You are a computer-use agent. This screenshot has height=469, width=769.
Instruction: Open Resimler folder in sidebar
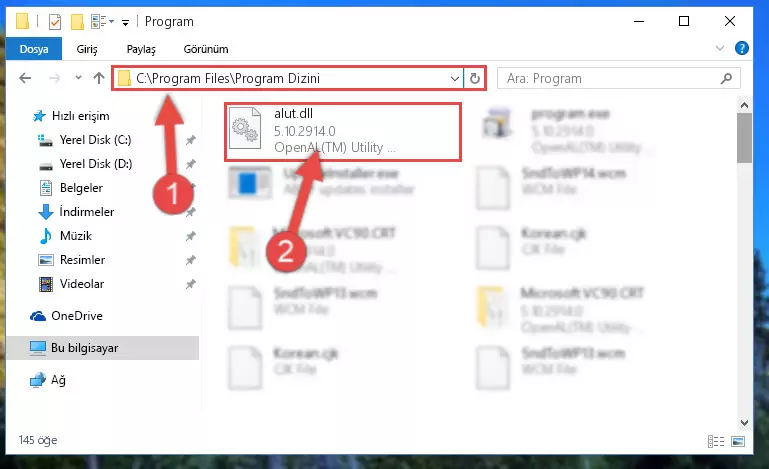(x=82, y=260)
